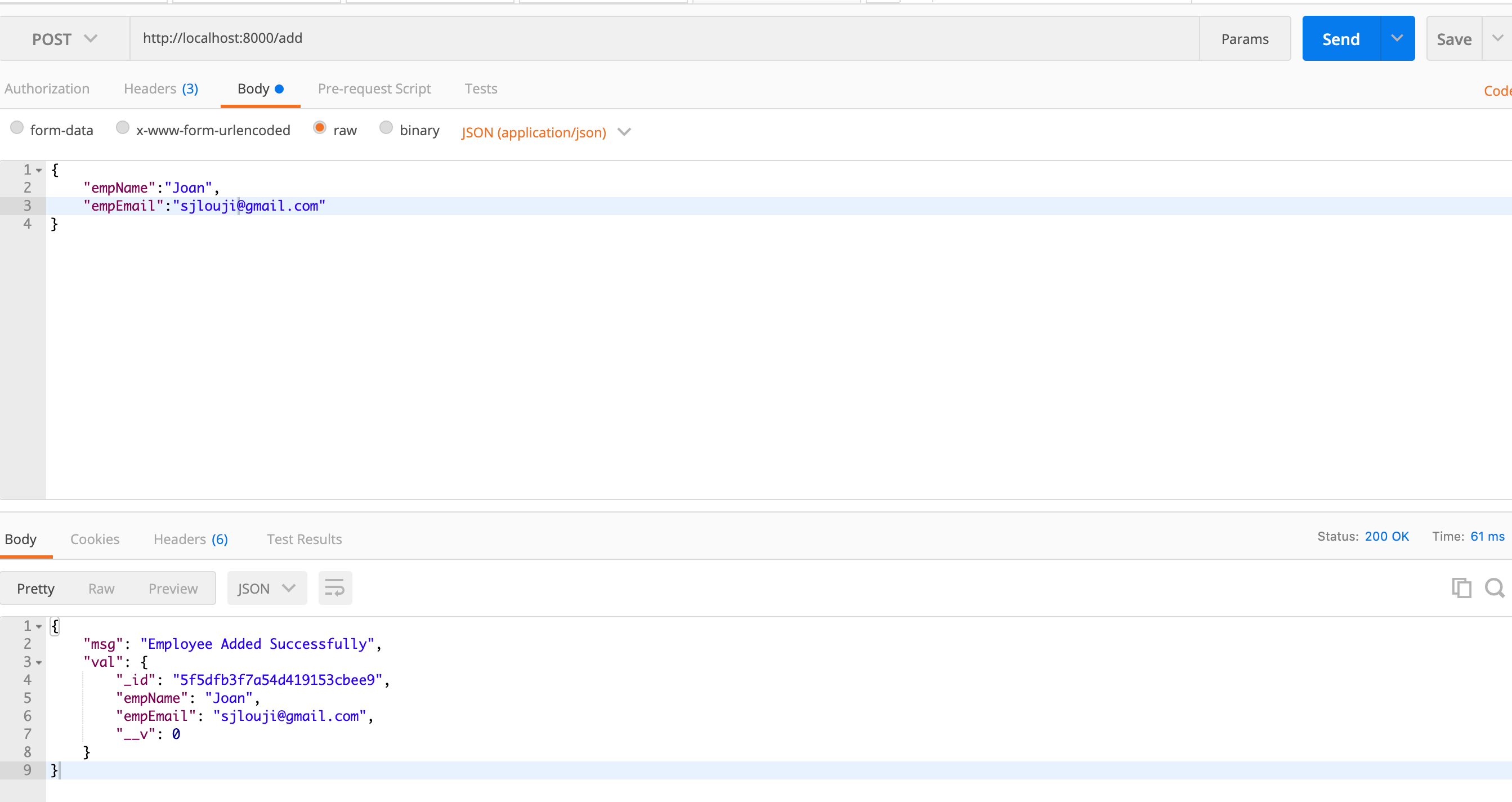Select the binary body type
The width and height of the screenshot is (1512, 802).
386,127
